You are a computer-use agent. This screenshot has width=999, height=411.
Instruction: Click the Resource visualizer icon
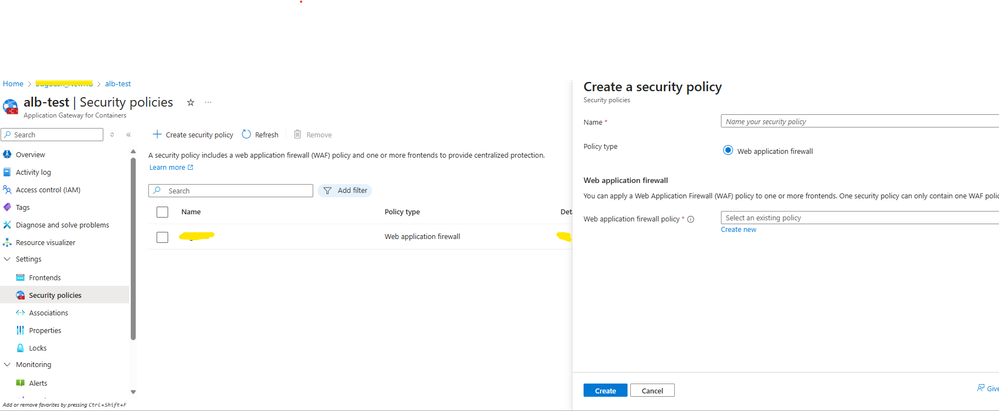point(8,243)
